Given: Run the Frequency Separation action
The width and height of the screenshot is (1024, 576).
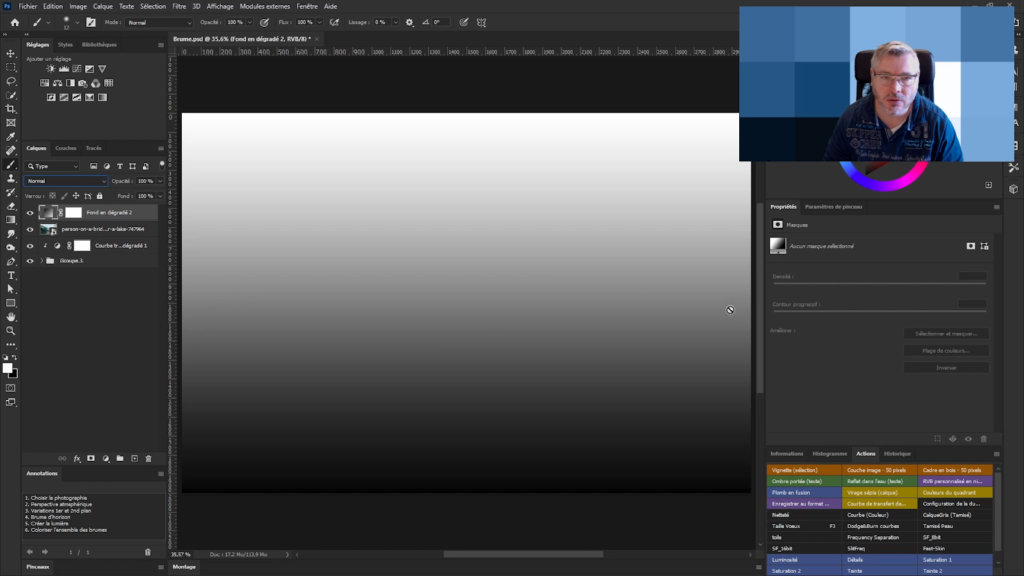Looking at the screenshot, I should [879, 537].
